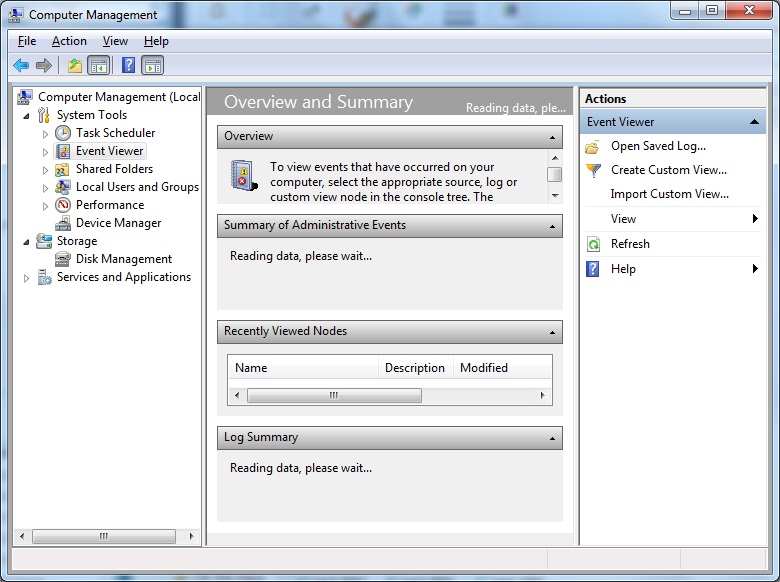Viewport: 780px width, 582px height.
Task: Click the Description column header
Action: (416, 368)
